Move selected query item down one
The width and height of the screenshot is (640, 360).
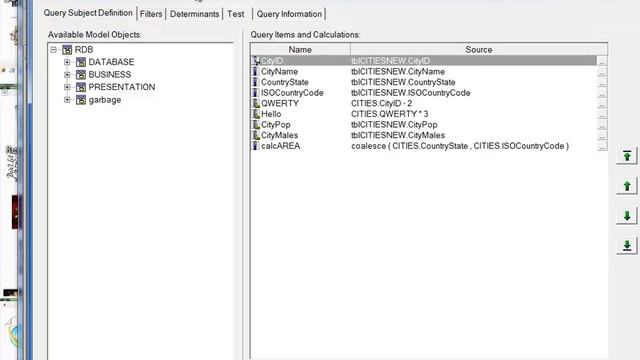point(627,216)
